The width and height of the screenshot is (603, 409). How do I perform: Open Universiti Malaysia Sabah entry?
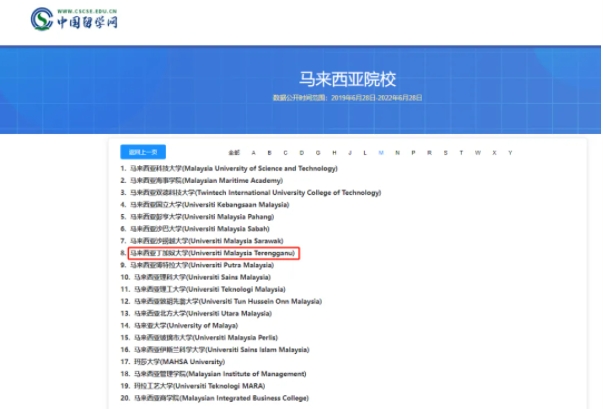(200, 229)
